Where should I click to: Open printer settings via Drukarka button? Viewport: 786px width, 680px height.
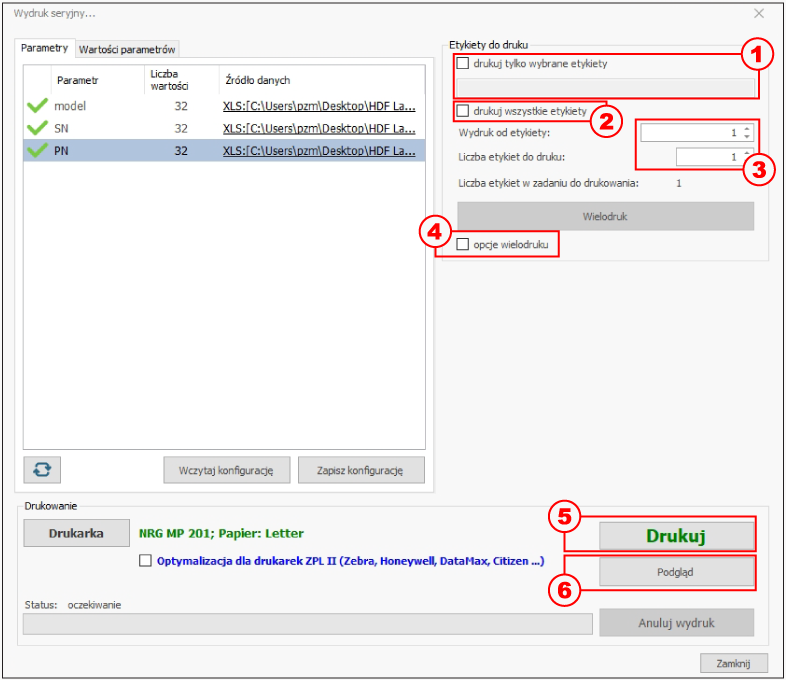76,533
